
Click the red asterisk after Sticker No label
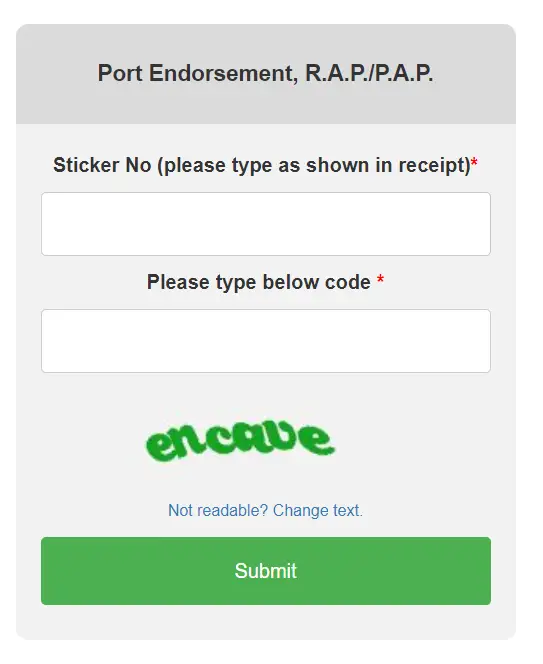475,162
